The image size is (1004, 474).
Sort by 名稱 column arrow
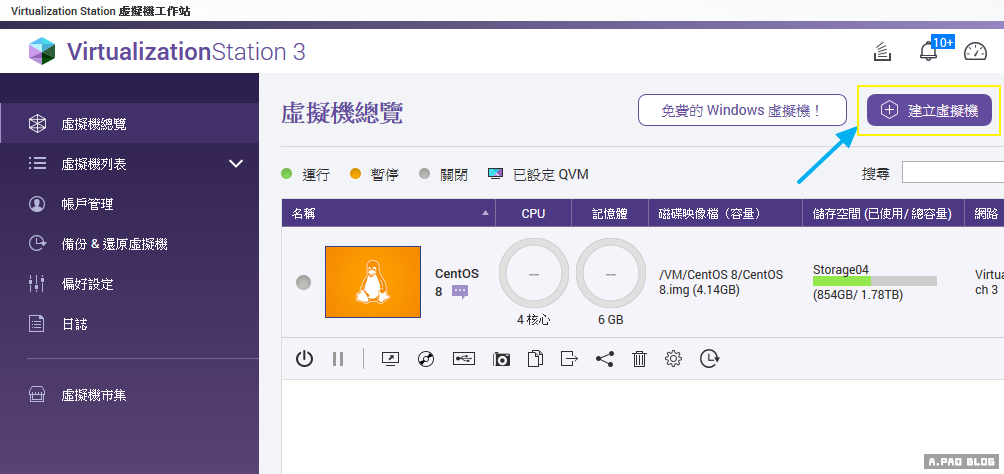pyautogui.click(x=486, y=213)
